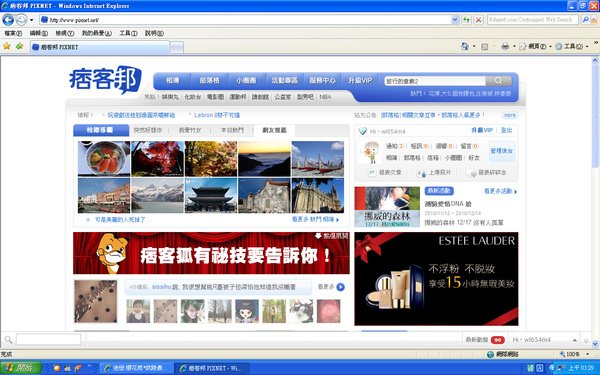The image size is (600, 375).
Task: Click the Windows Start button
Action: click(x=21, y=368)
